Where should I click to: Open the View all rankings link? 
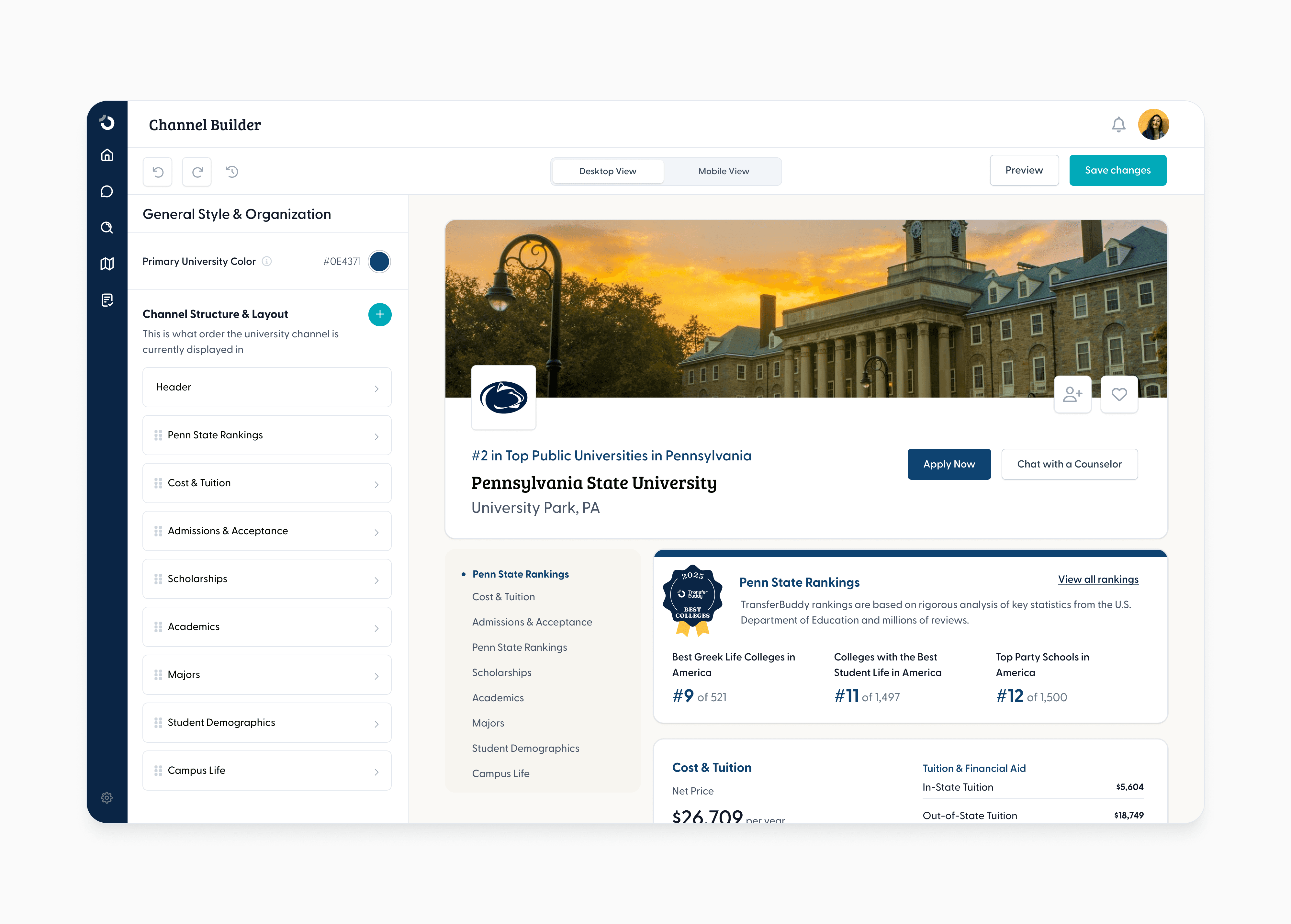1098,579
